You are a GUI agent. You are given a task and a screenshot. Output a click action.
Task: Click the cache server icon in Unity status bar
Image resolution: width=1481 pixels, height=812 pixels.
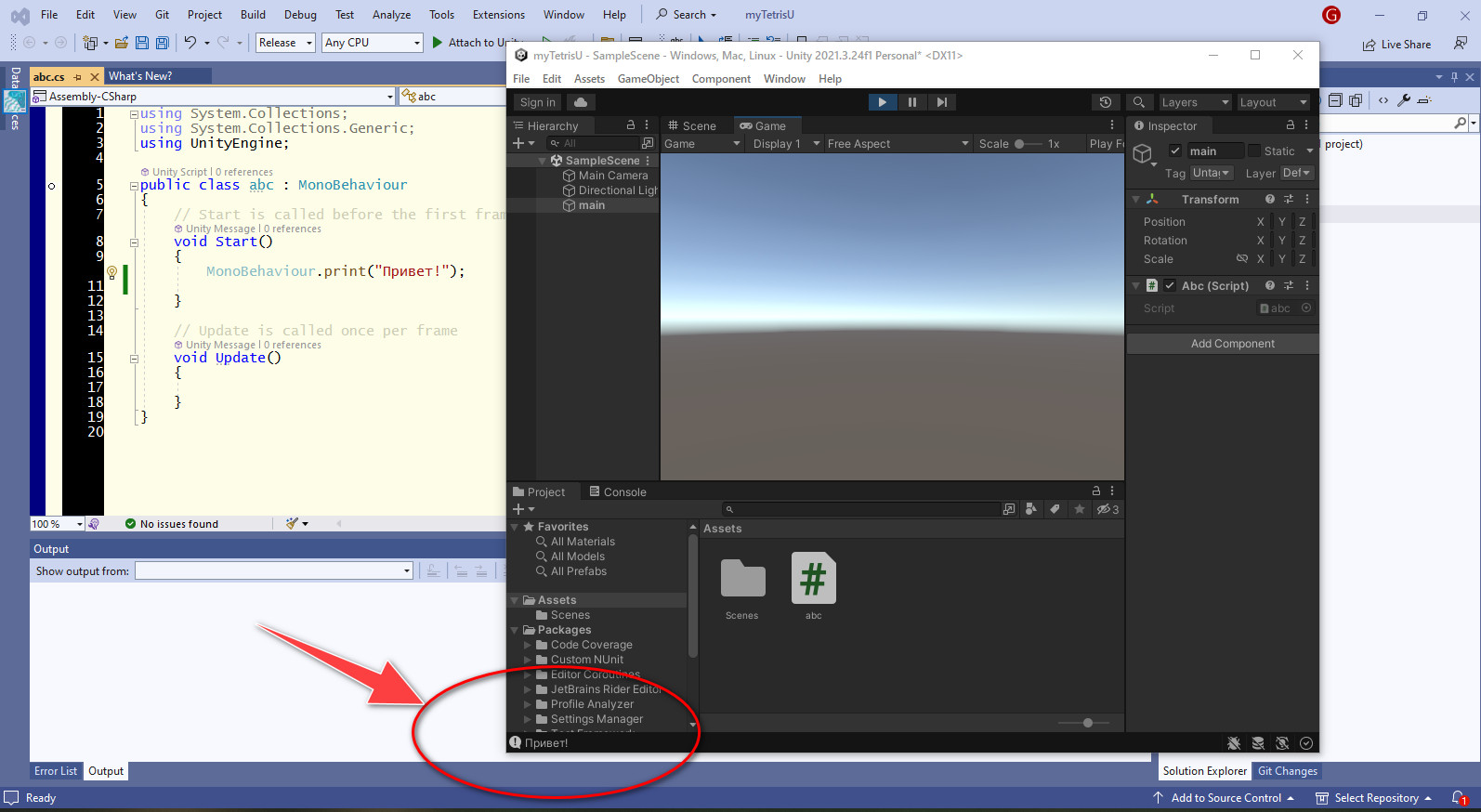(1258, 743)
